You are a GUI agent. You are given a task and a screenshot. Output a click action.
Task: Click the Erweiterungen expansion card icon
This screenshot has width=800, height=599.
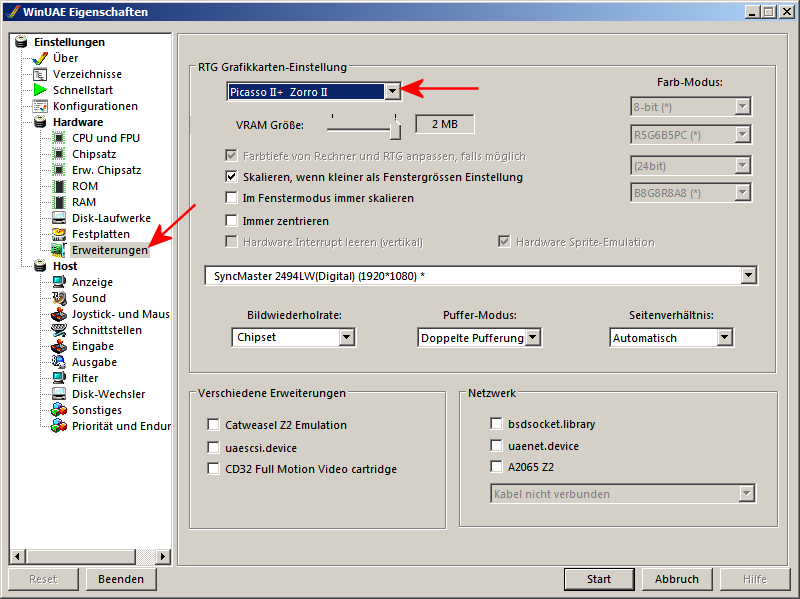tap(58, 250)
